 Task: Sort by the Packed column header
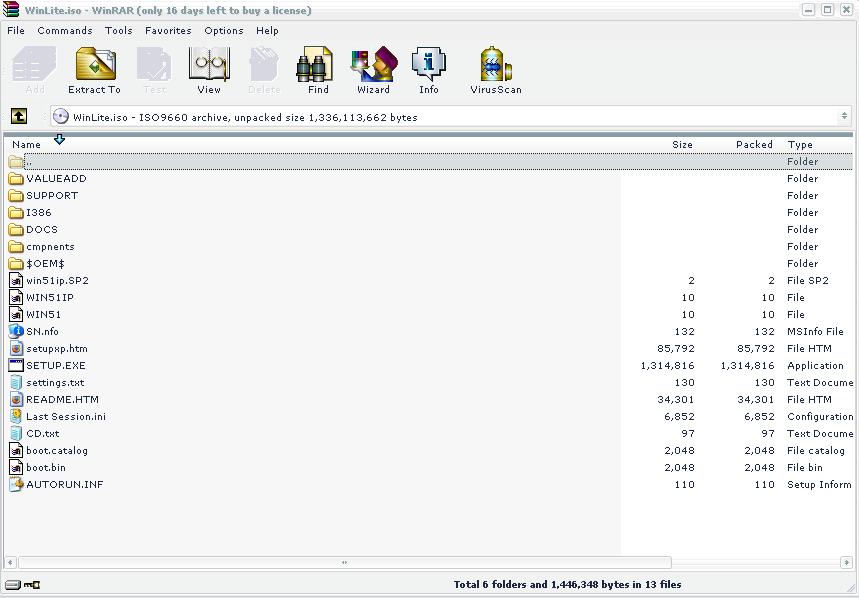coord(754,145)
